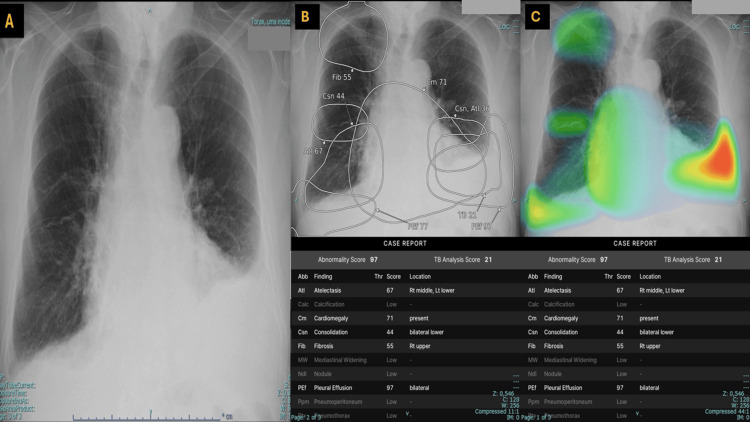Click the red heatmap hotspot in panel C
The image size is (750, 422).
(721, 159)
